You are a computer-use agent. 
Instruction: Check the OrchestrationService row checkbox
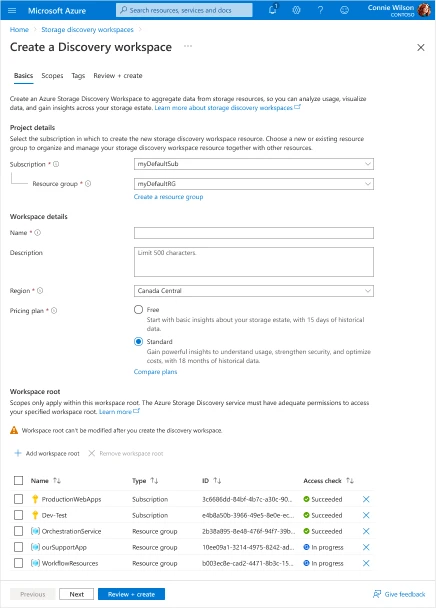(18, 531)
